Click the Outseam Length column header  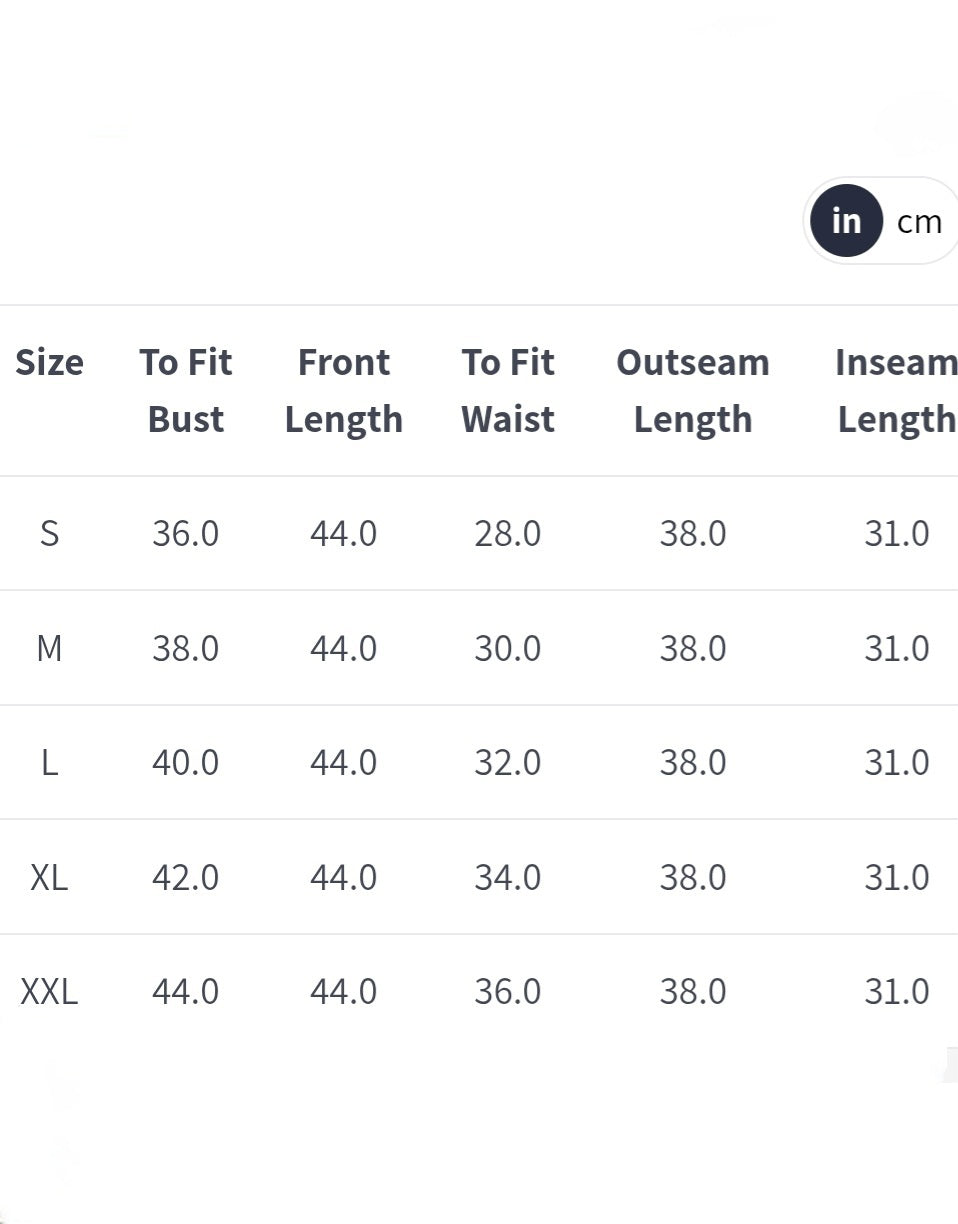pyautogui.click(x=692, y=390)
